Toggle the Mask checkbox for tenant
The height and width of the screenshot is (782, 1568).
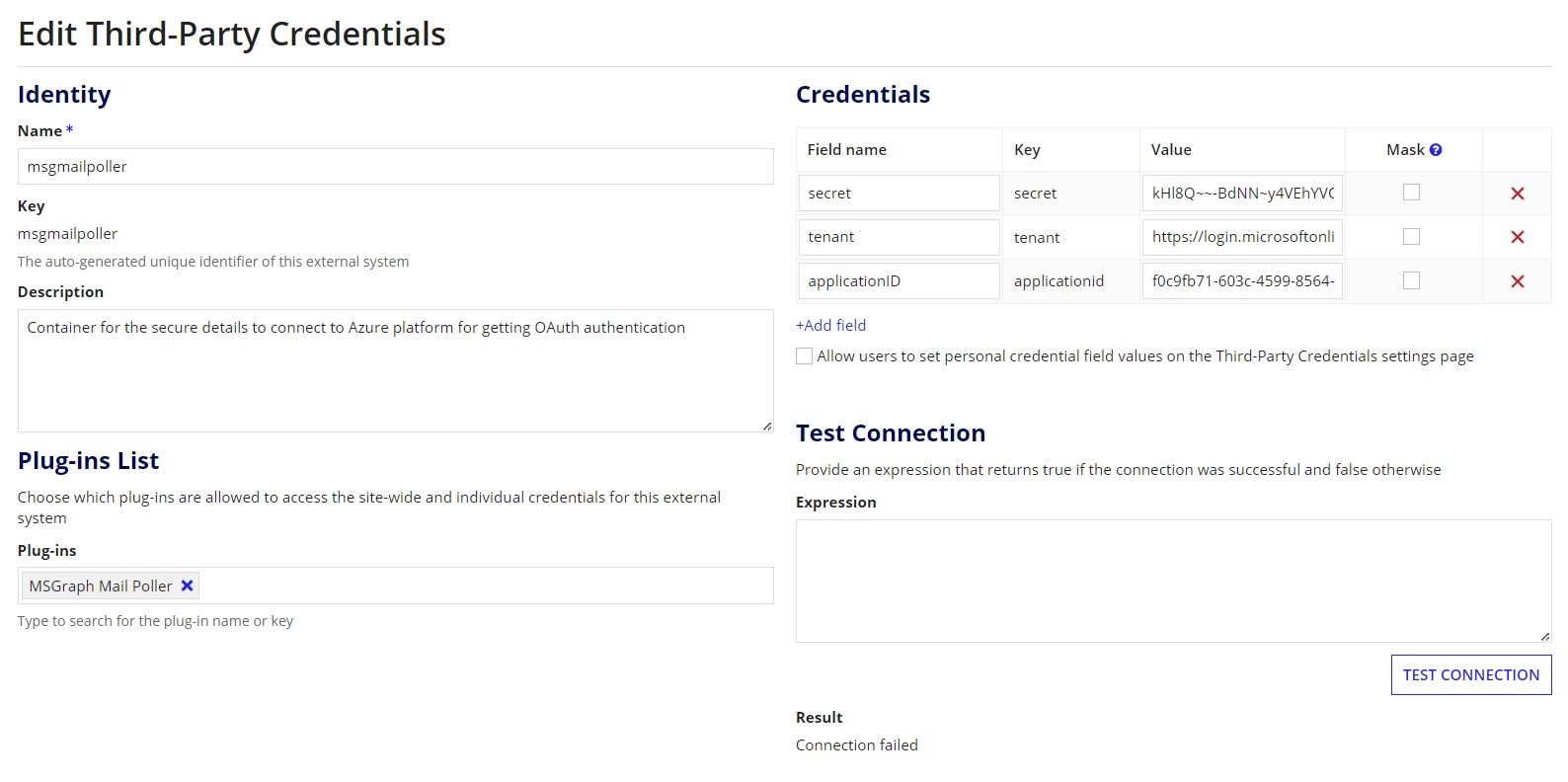click(1412, 237)
